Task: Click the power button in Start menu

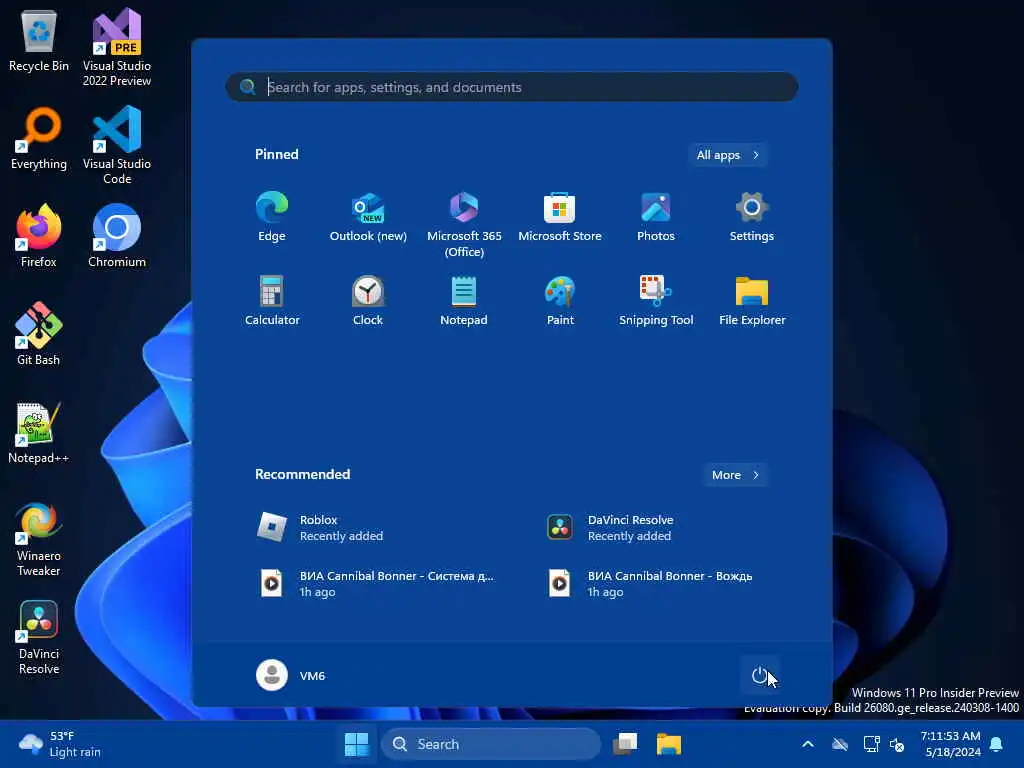Action: click(x=759, y=675)
